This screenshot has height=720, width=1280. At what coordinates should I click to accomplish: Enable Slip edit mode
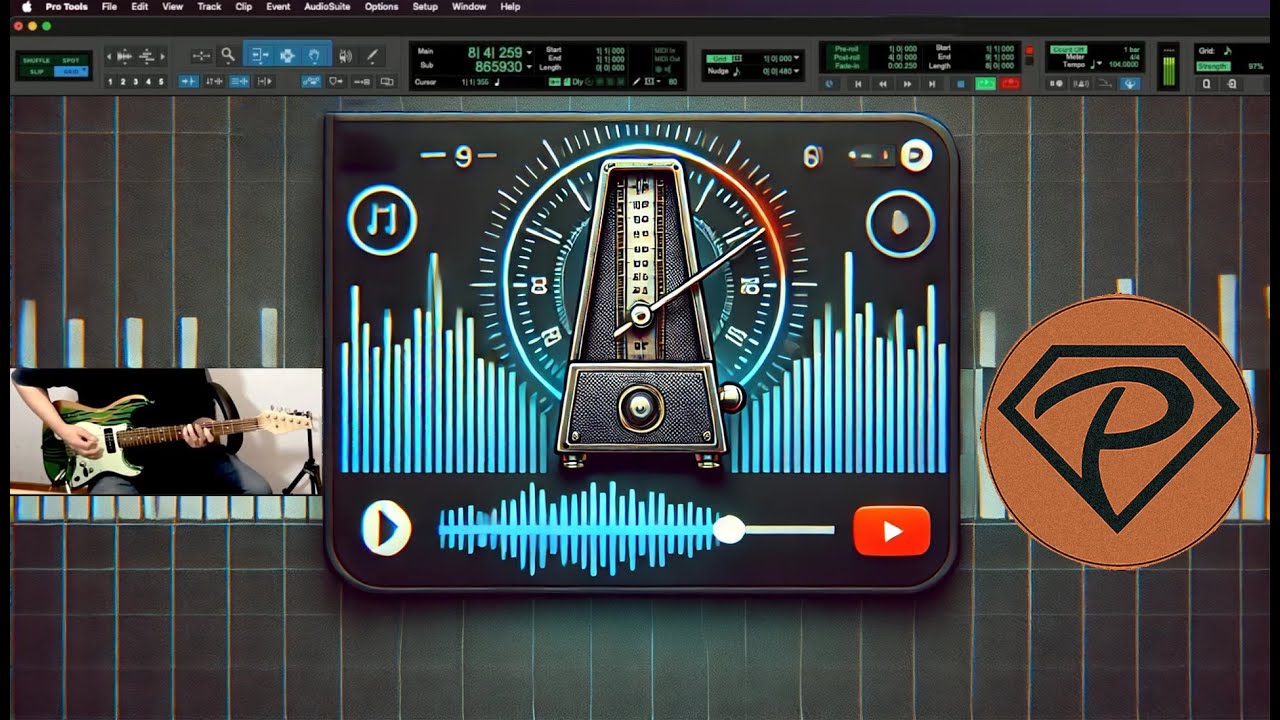36,71
